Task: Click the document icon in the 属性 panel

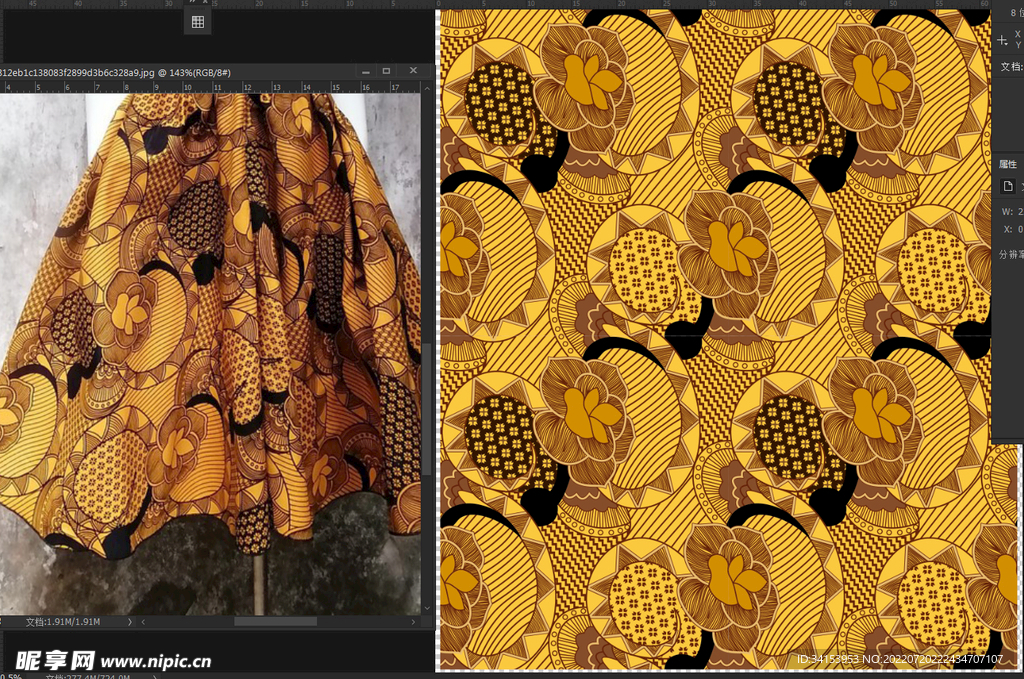Action: click(1008, 187)
